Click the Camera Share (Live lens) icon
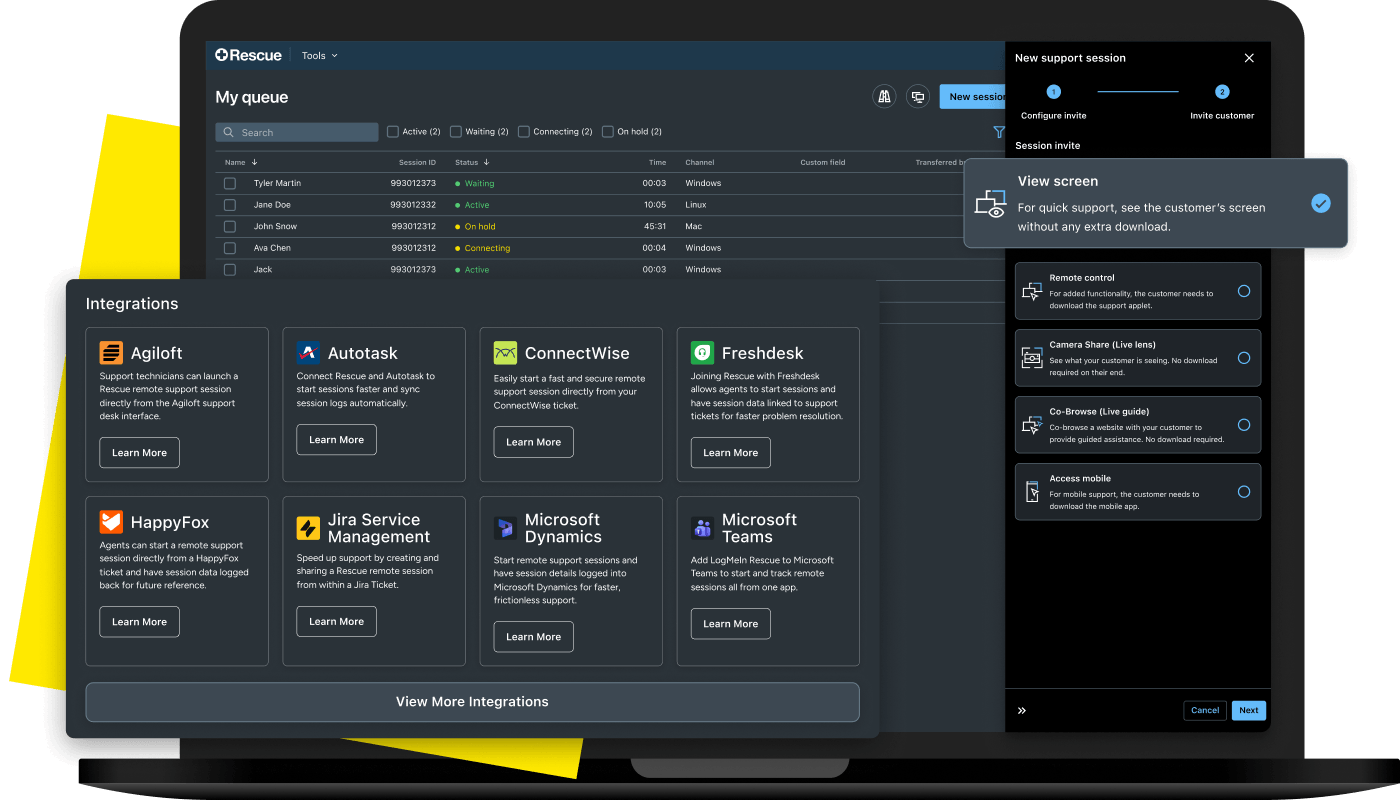This screenshot has height=800, width=1400. (x=1032, y=358)
